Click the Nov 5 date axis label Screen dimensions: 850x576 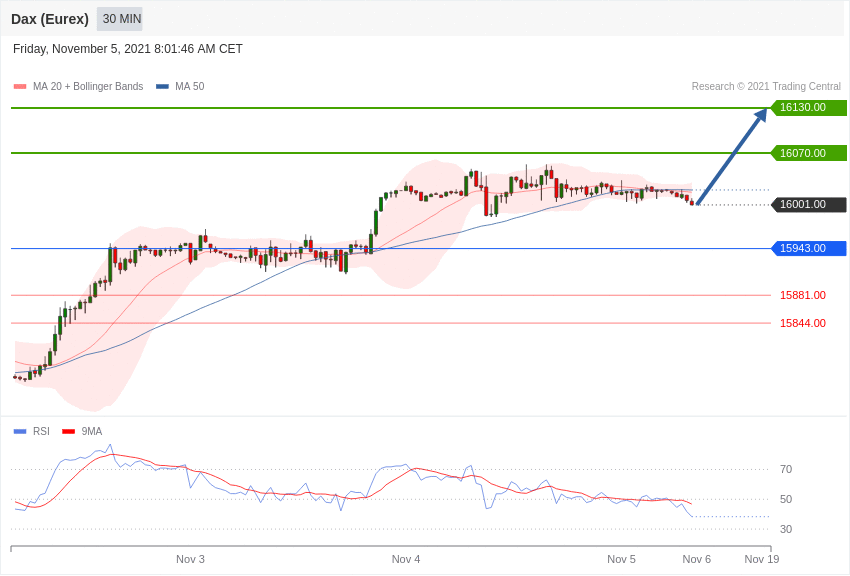pyautogui.click(x=621, y=559)
